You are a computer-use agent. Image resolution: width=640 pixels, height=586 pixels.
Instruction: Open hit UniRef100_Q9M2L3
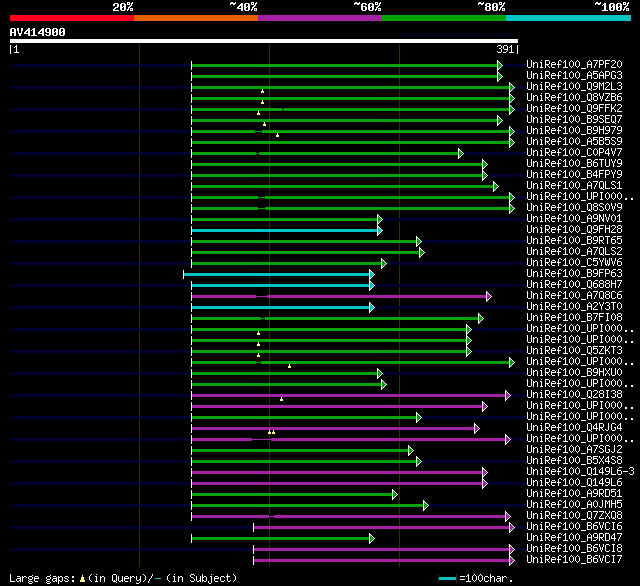[x=574, y=87]
